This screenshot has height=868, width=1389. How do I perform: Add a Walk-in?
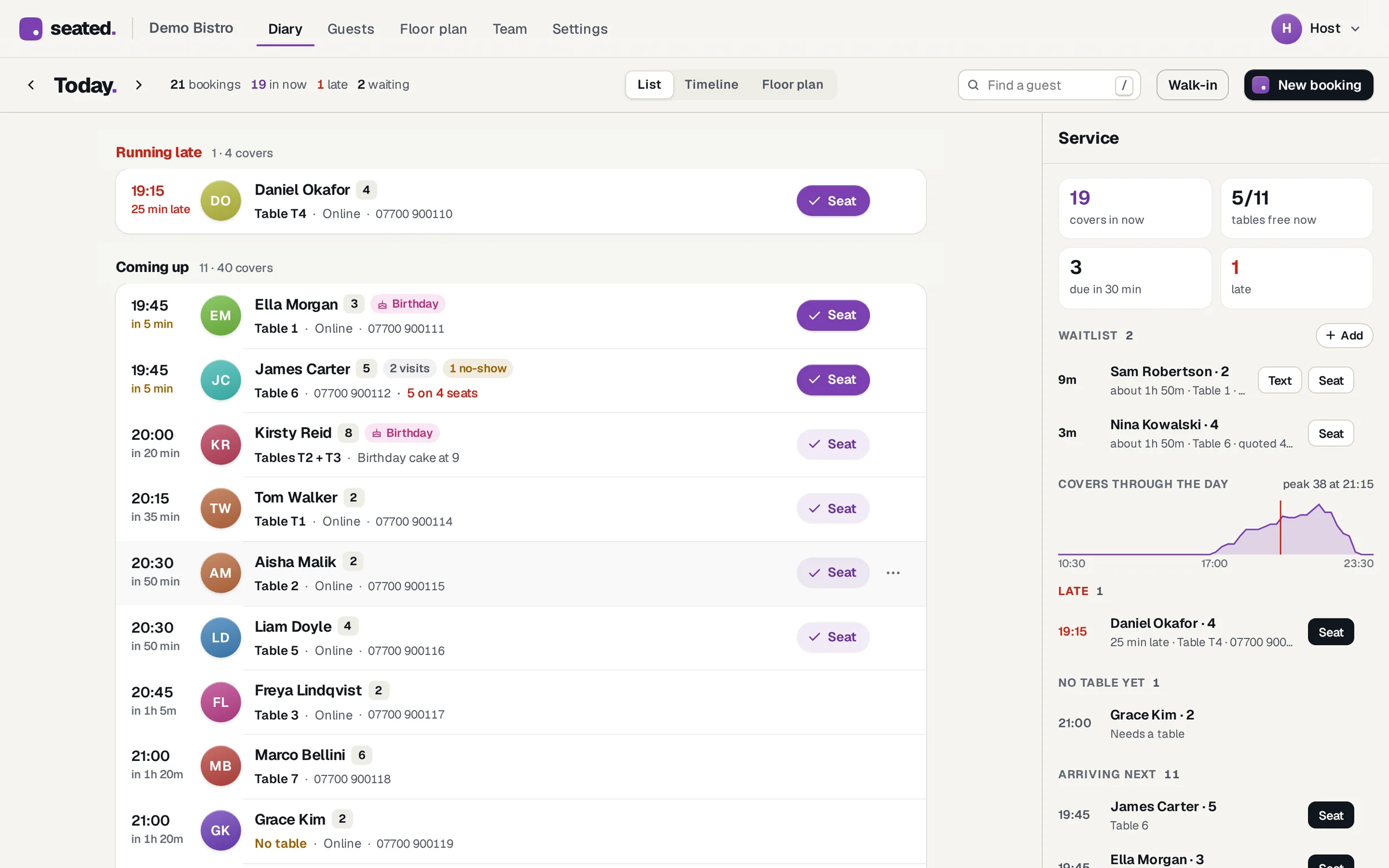pos(1192,85)
